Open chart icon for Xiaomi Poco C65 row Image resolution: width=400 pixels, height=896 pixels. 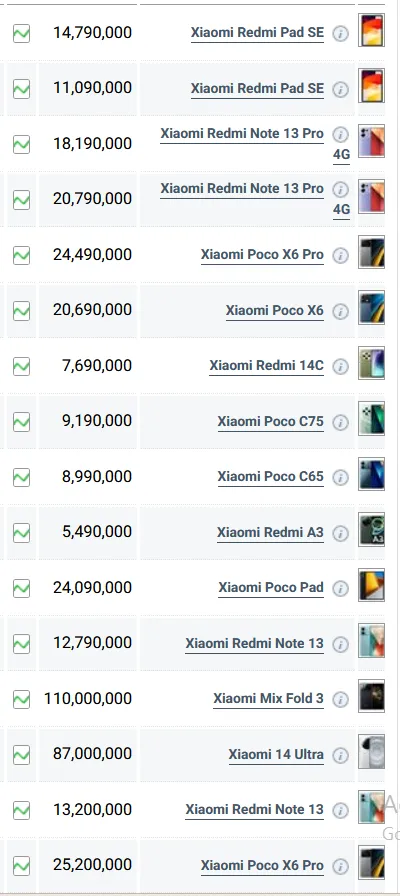pyautogui.click(x=21, y=477)
